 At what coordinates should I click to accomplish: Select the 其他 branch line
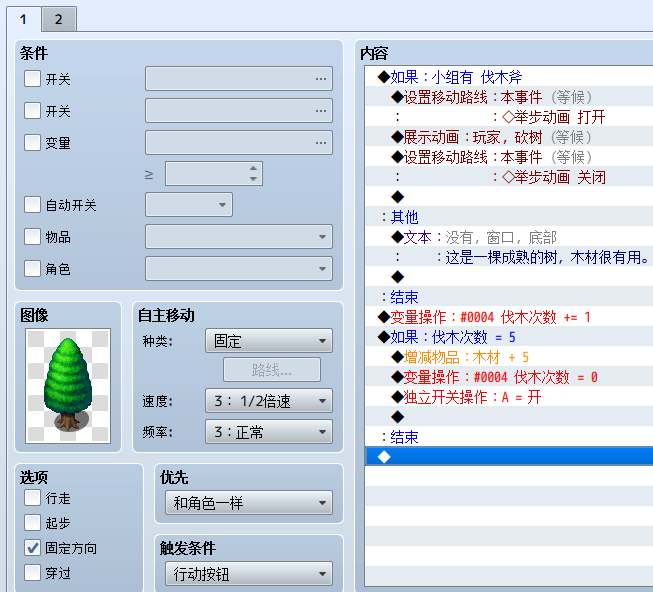tap(509, 217)
